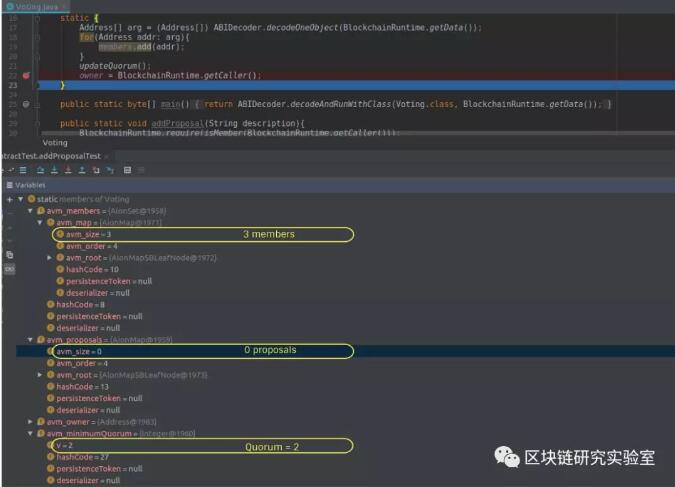Image resolution: width=675 pixels, height=487 pixels.
Task: Click the Step Into debugger icon
Action: click(54, 170)
